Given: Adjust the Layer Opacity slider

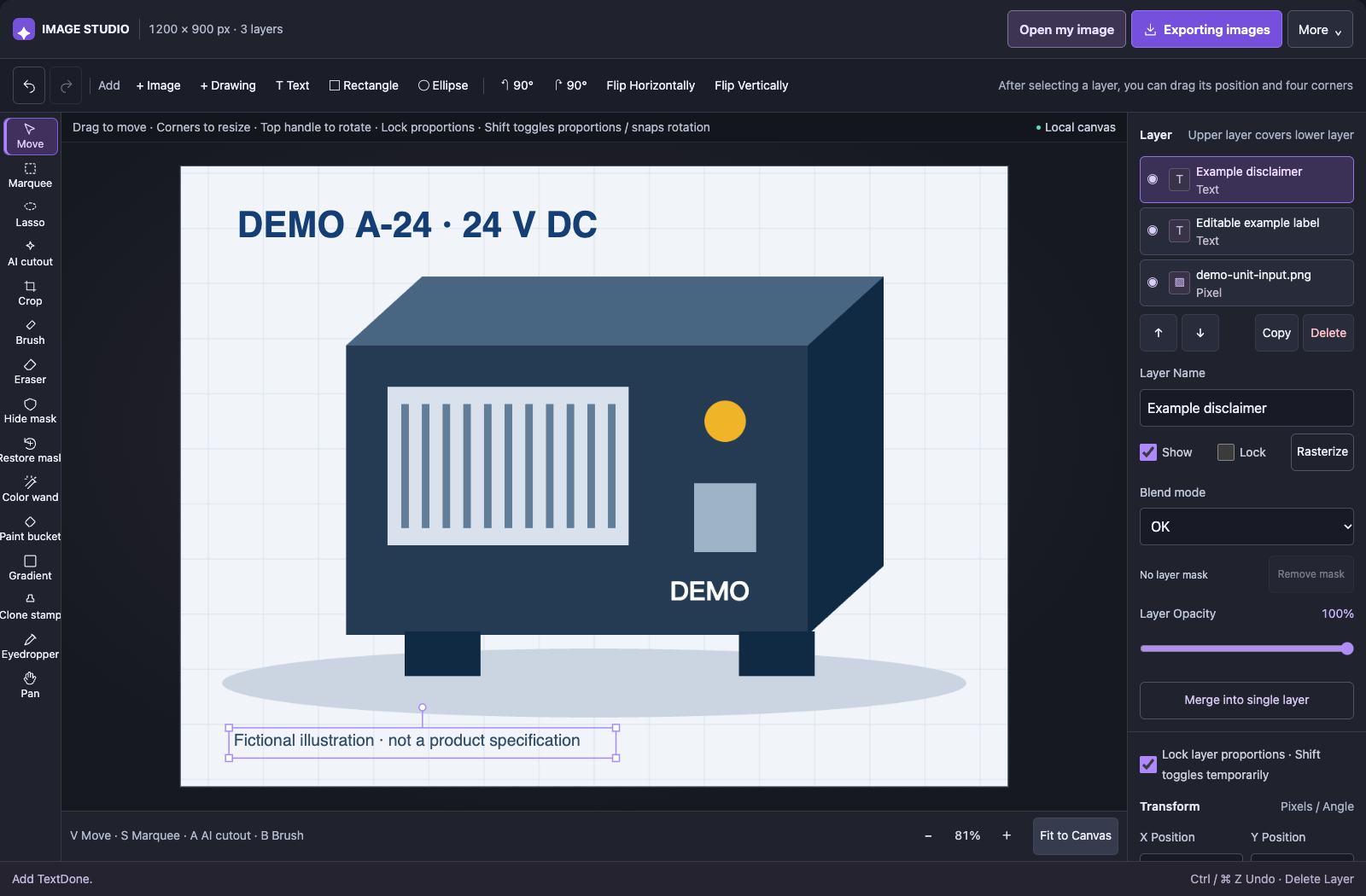Looking at the screenshot, I should coord(1246,649).
